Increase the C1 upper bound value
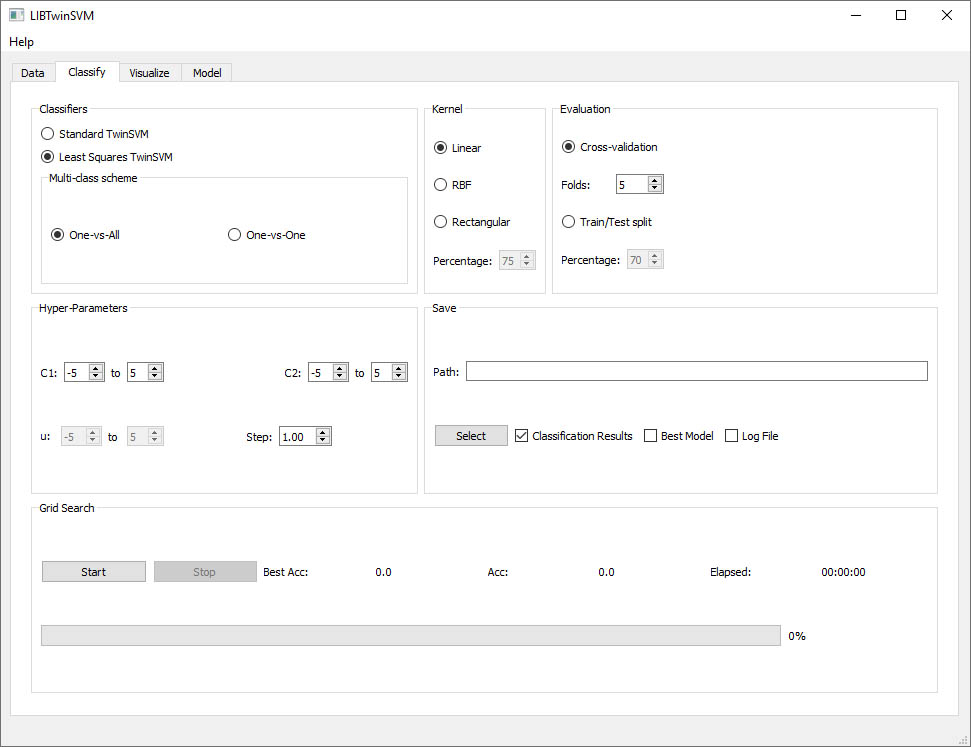 click(x=155, y=369)
